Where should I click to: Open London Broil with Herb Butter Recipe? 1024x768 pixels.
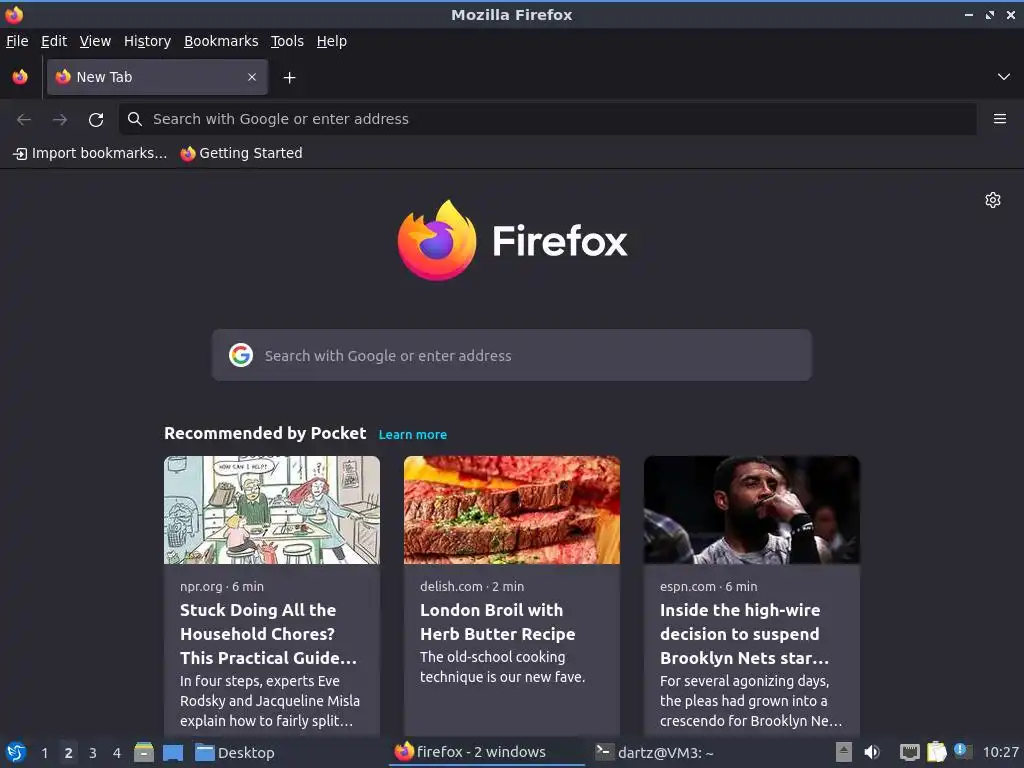tap(498, 622)
